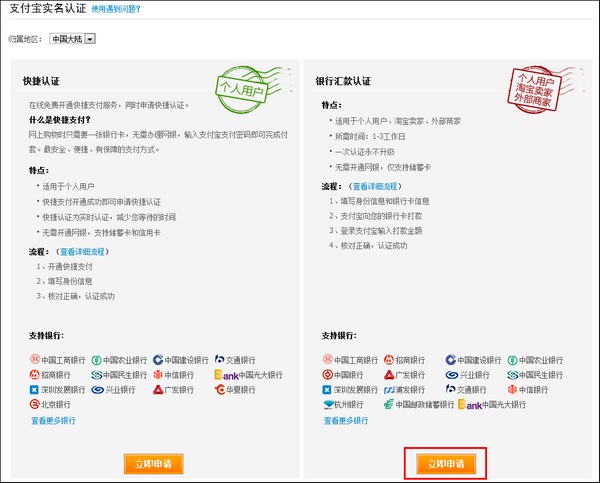Screen dimensions: 600x483
Task: Click the 使用遇到问题? help link
Action: pos(116,9)
